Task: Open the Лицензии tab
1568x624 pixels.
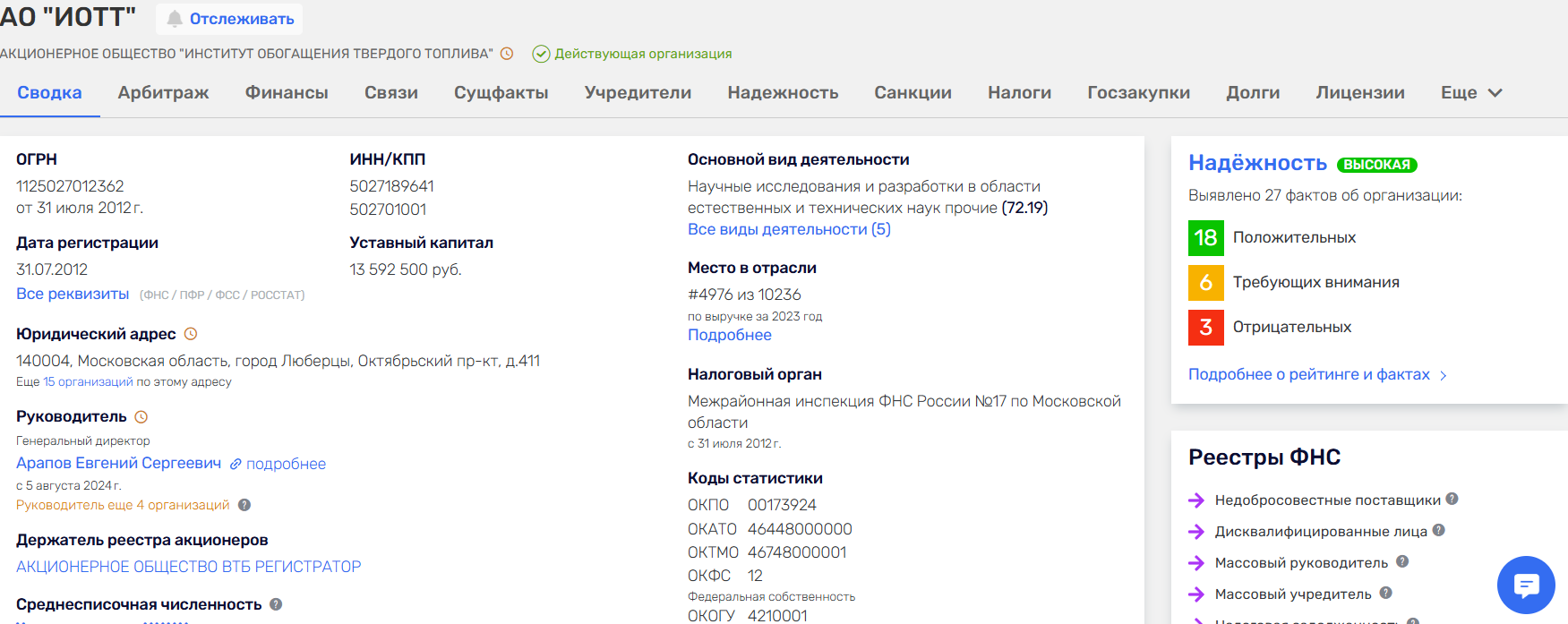Action: pos(1360,93)
